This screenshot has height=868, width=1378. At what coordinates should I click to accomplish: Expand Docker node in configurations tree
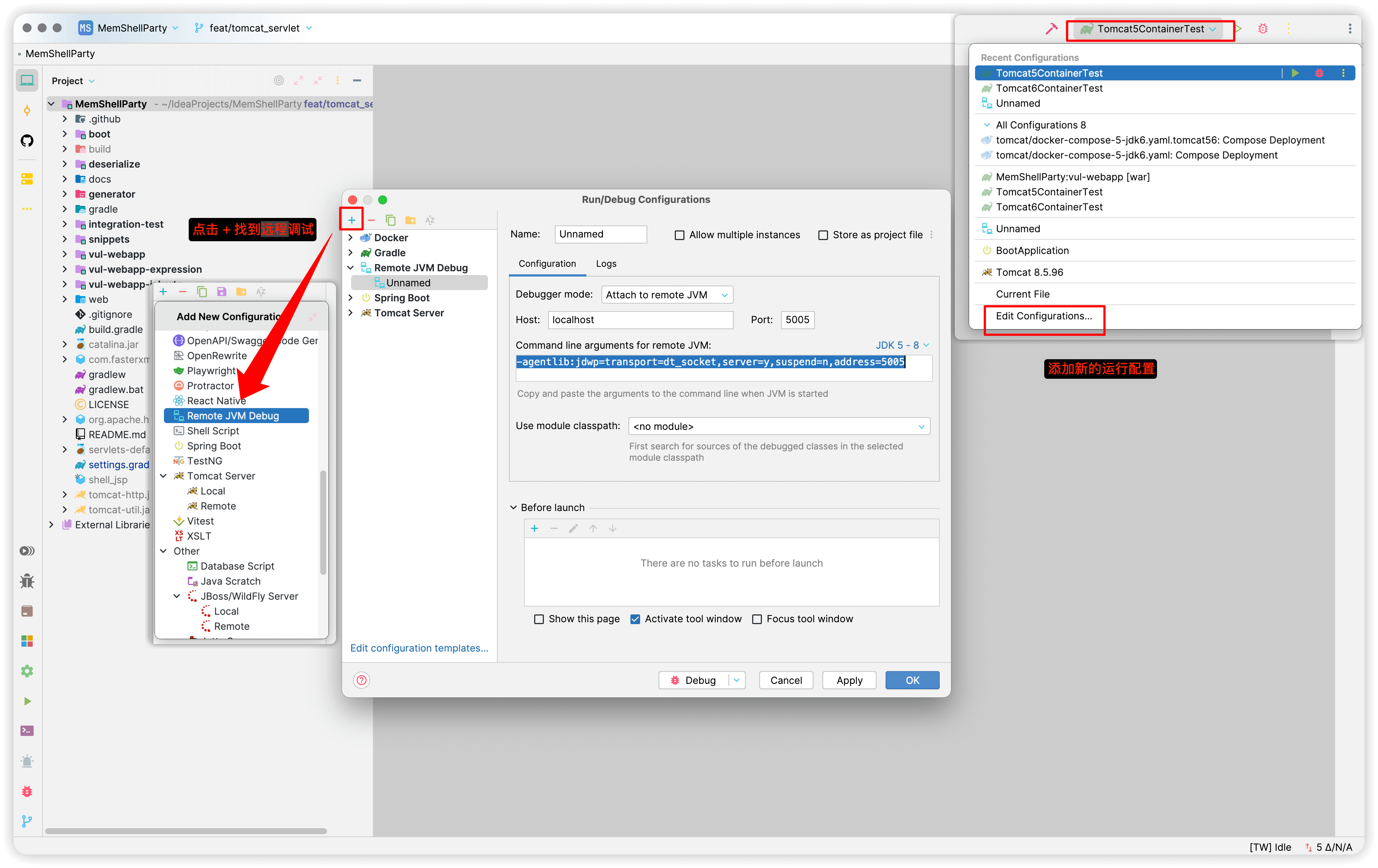pos(350,237)
